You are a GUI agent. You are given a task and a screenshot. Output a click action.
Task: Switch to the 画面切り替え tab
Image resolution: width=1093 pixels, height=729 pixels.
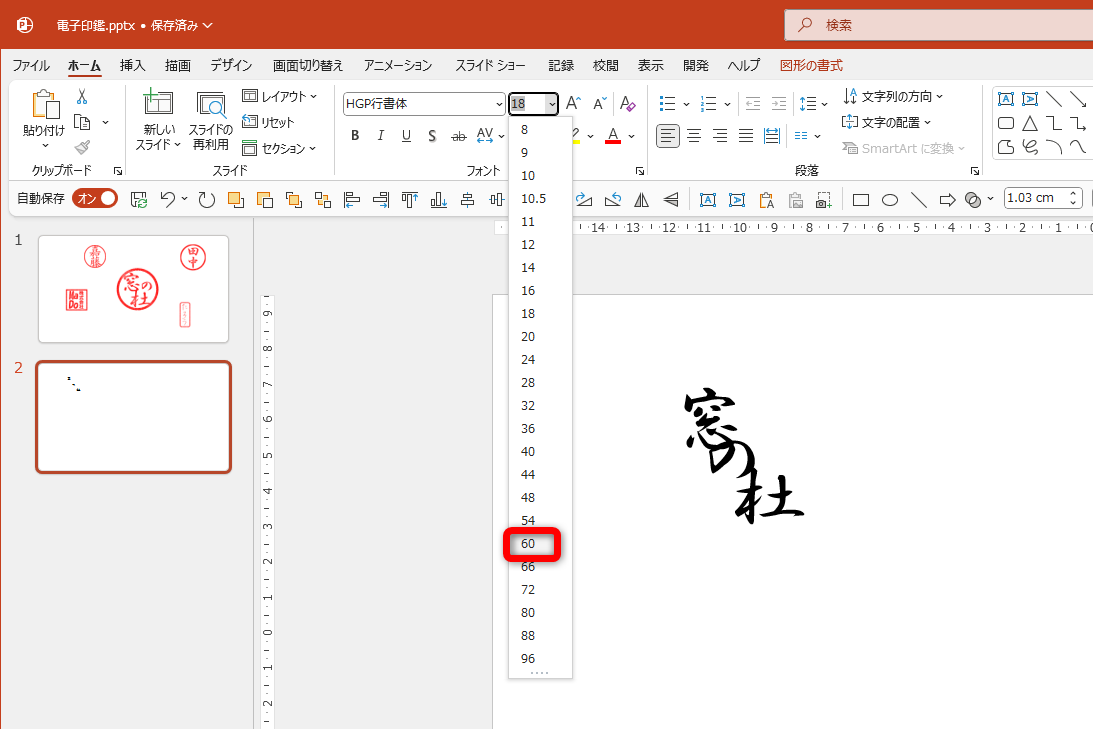point(308,66)
